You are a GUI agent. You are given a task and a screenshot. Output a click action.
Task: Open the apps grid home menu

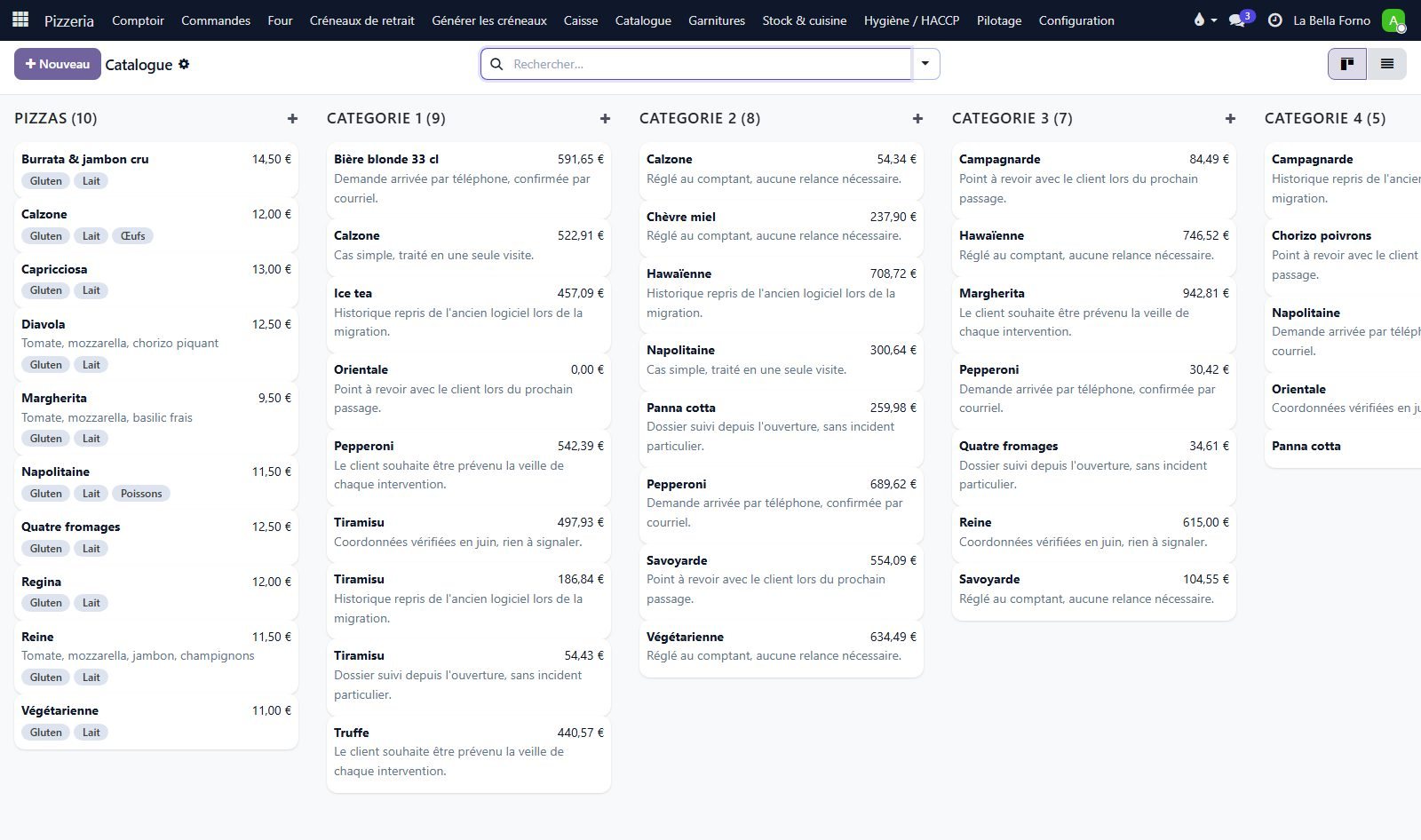pos(20,20)
